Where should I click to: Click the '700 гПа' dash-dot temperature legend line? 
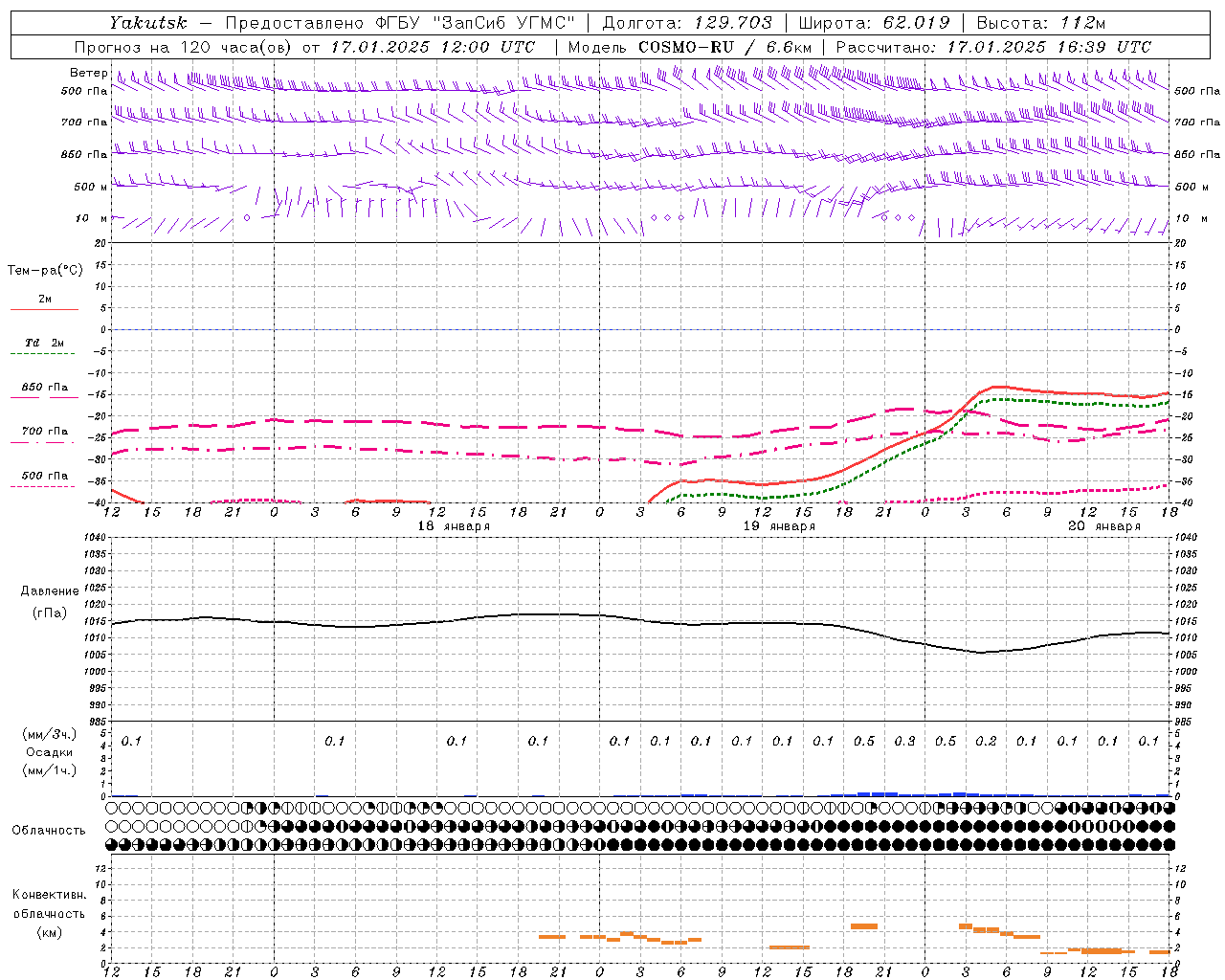42,442
